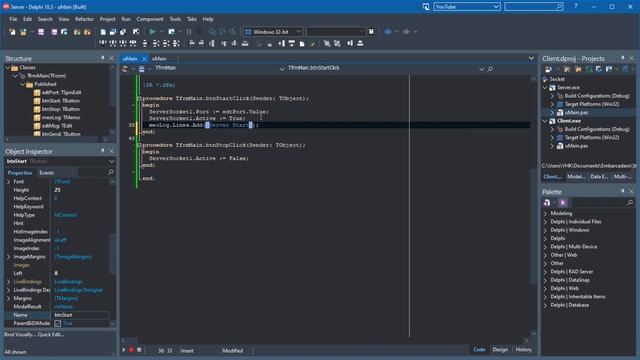This screenshot has height=360, width=640.
Task: Close the active uMain editor tab
Action: tap(144, 59)
